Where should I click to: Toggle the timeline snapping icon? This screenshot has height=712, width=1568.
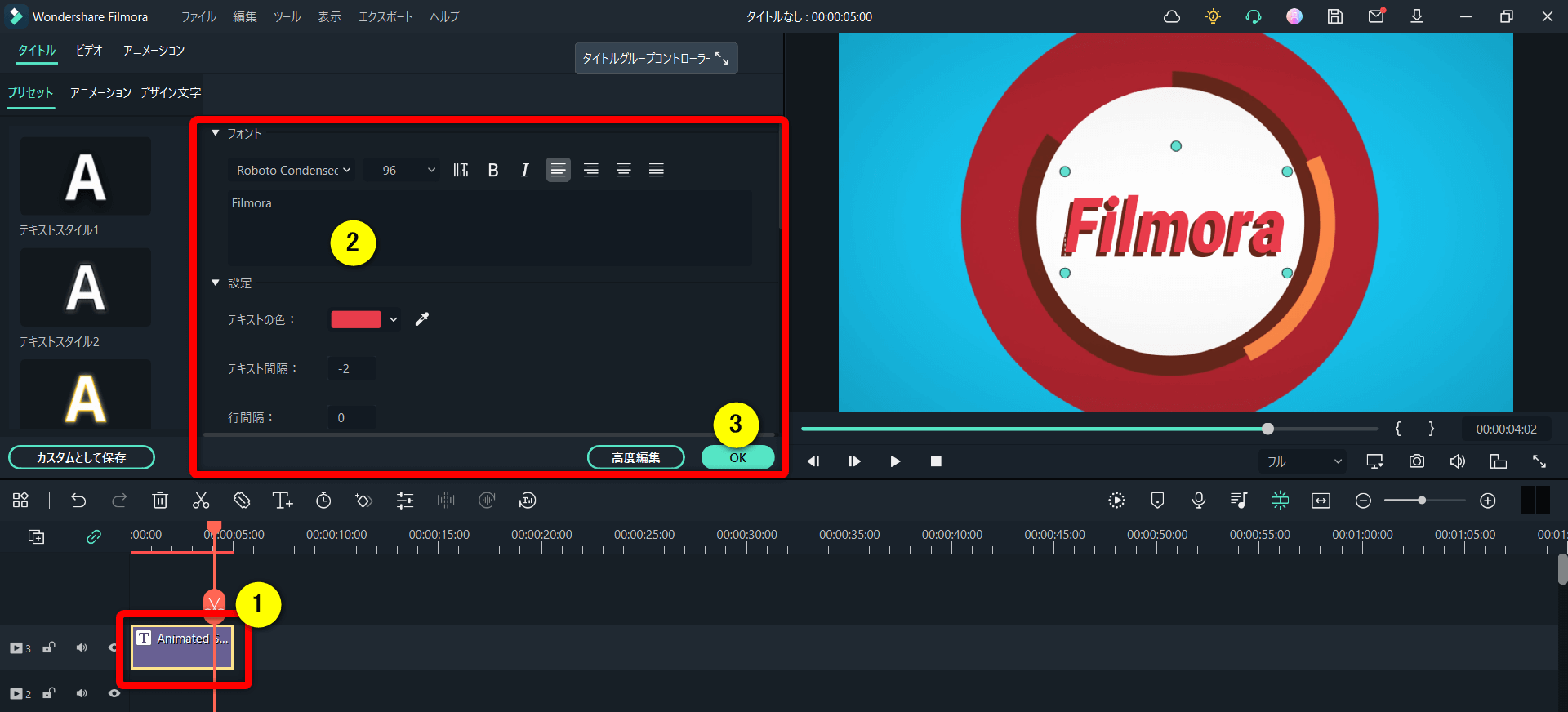pyautogui.click(x=1280, y=501)
